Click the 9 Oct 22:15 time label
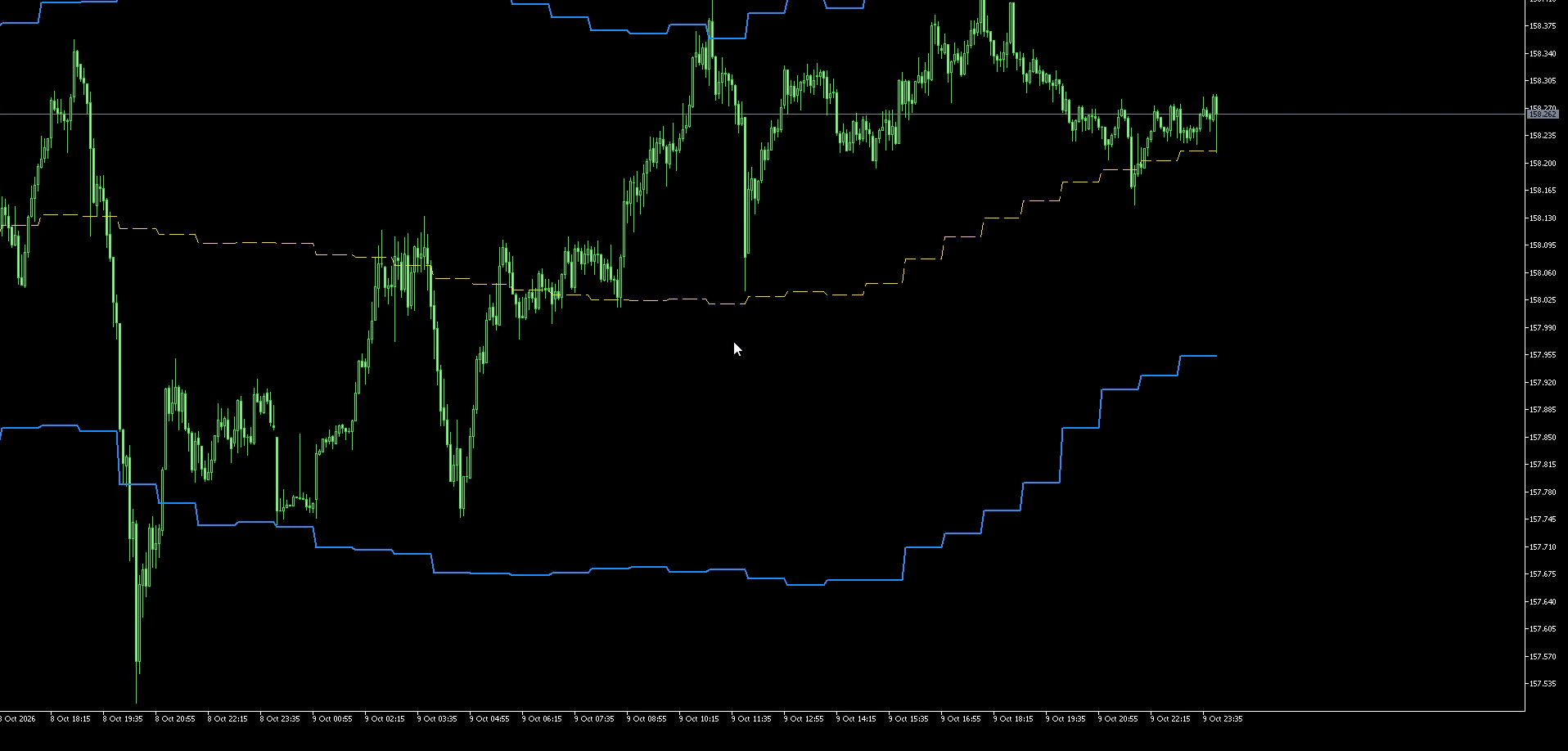 click(x=1170, y=719)
